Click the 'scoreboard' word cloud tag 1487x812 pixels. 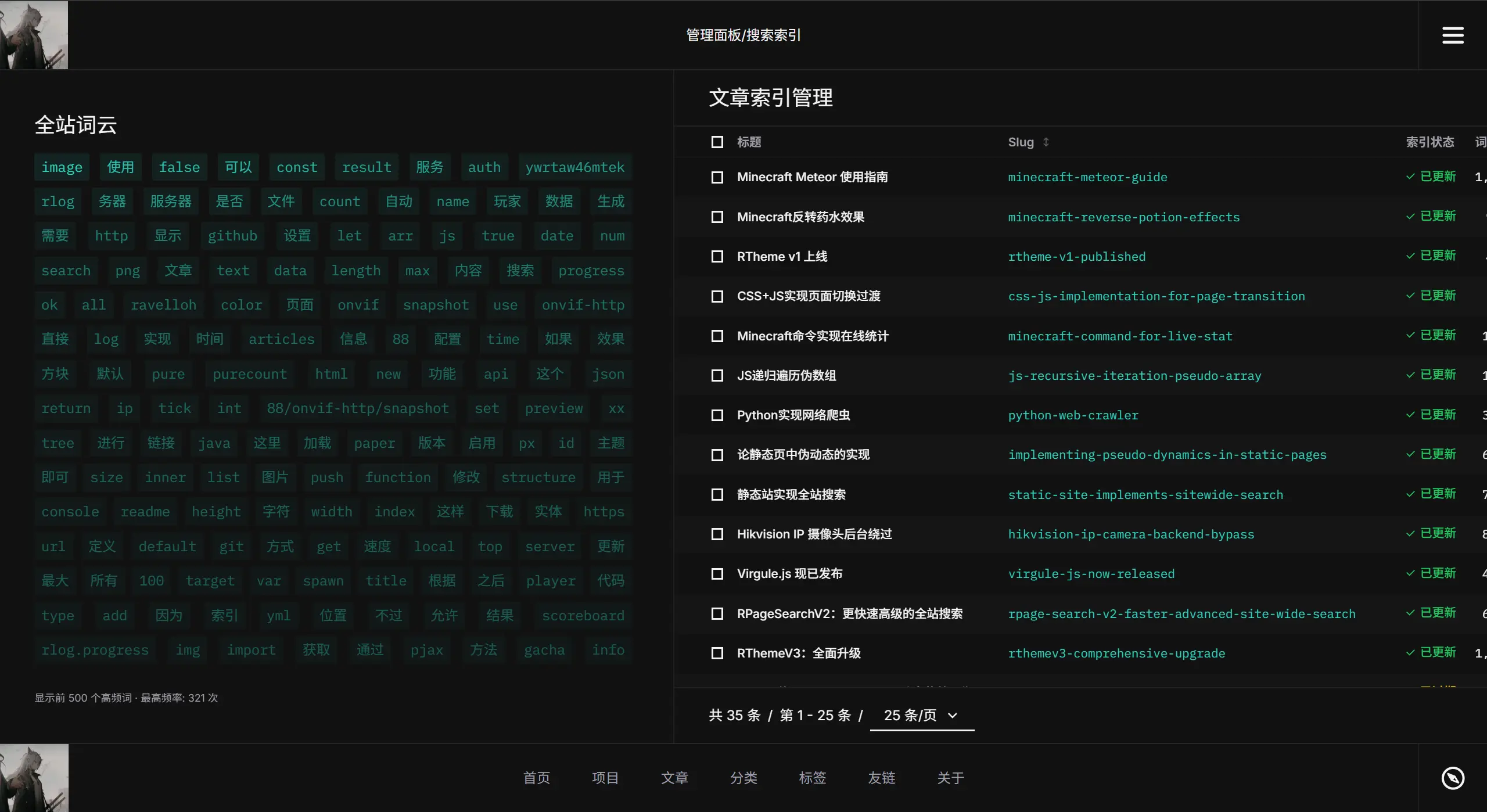pos(583,616)
